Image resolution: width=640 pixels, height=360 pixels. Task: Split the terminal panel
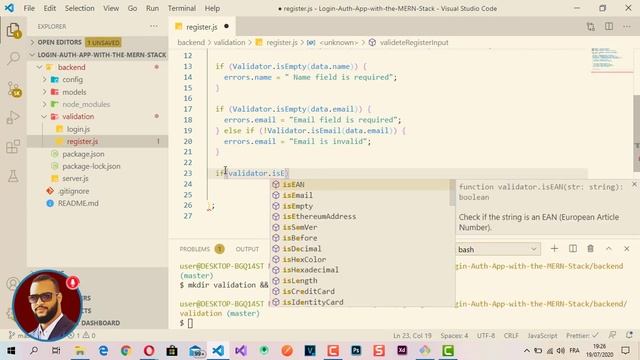tap(573, 249)
